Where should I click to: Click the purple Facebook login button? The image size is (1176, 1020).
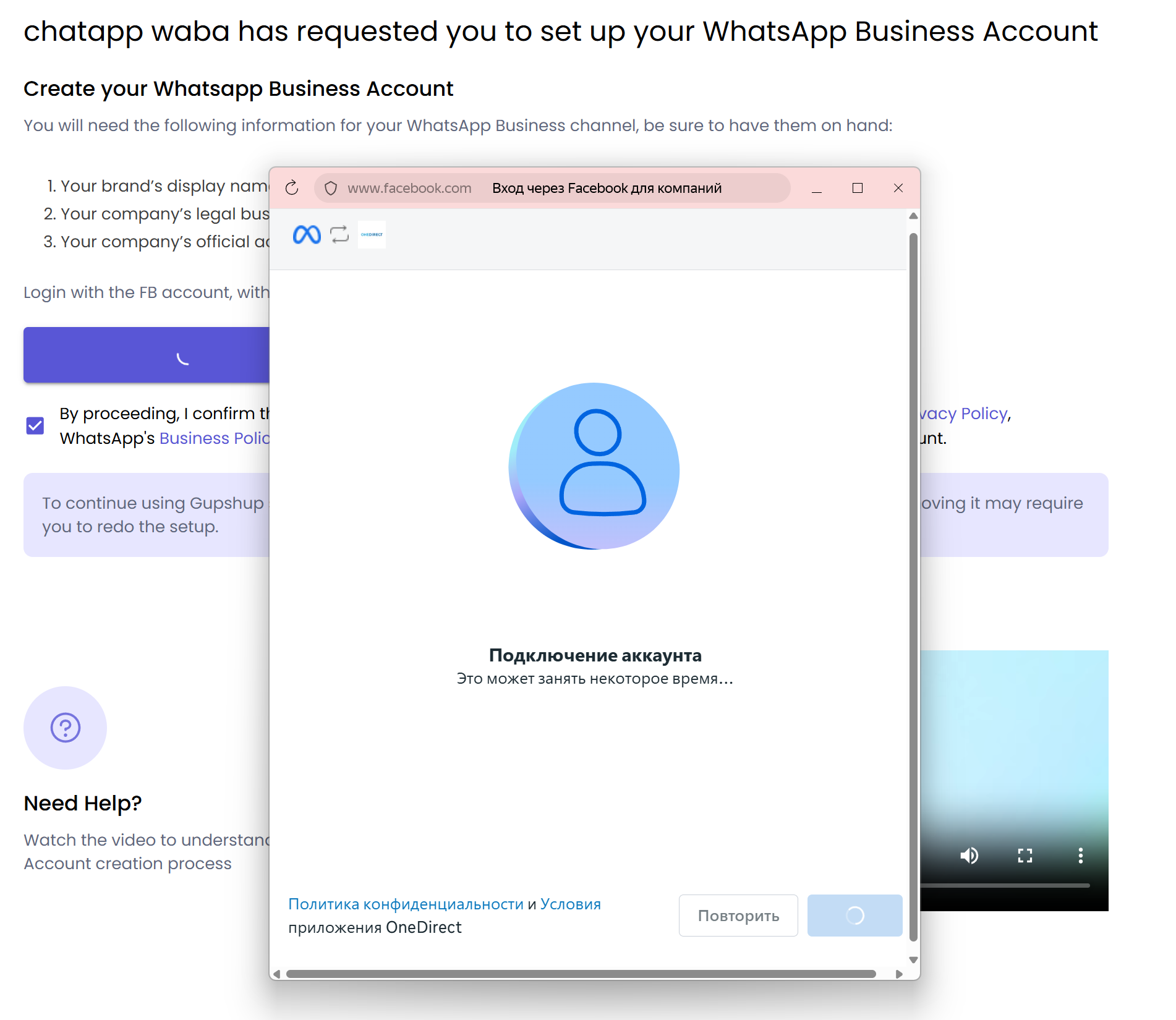click(x=147, y=355)
